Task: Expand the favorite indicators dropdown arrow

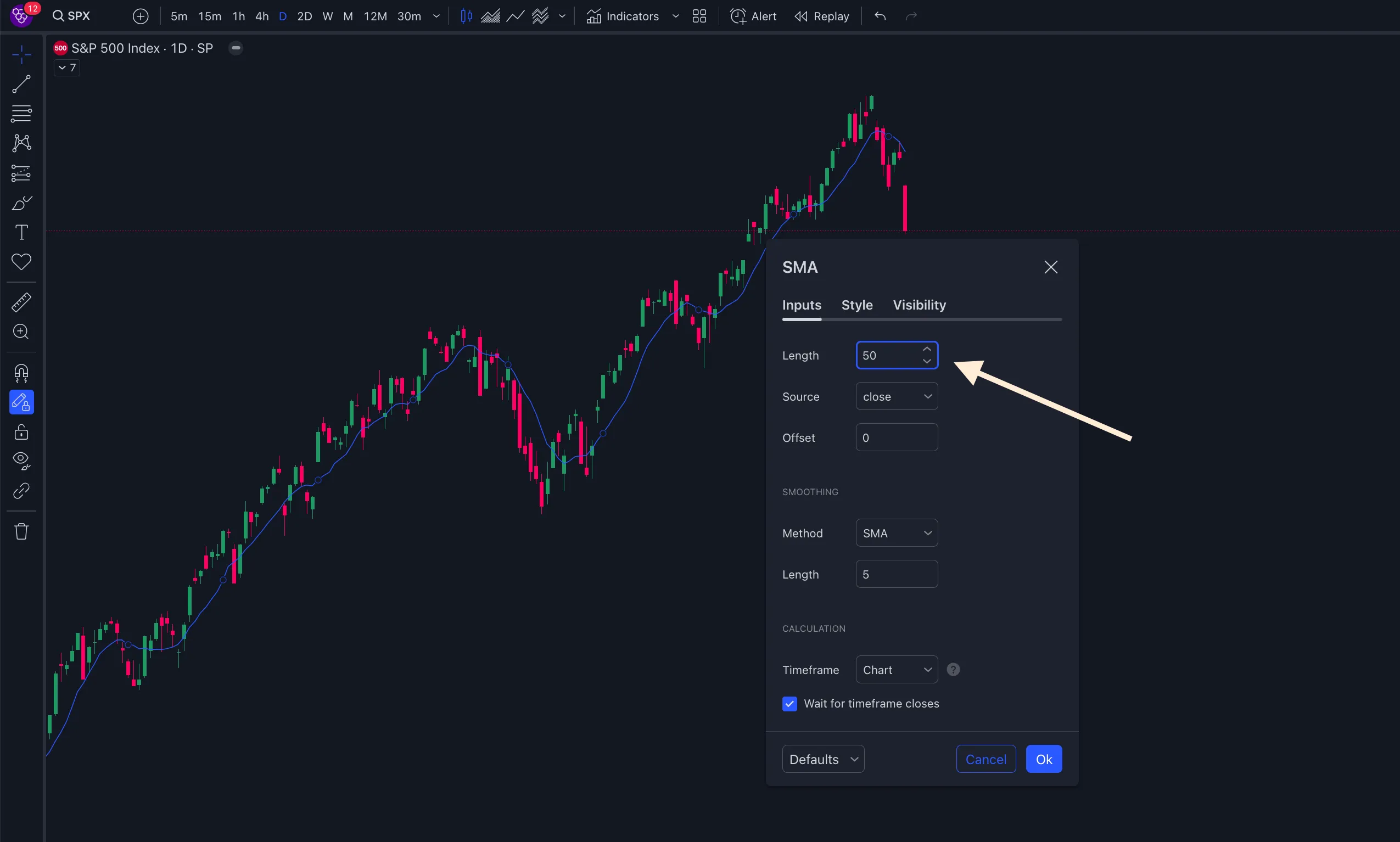Action: 675,16
